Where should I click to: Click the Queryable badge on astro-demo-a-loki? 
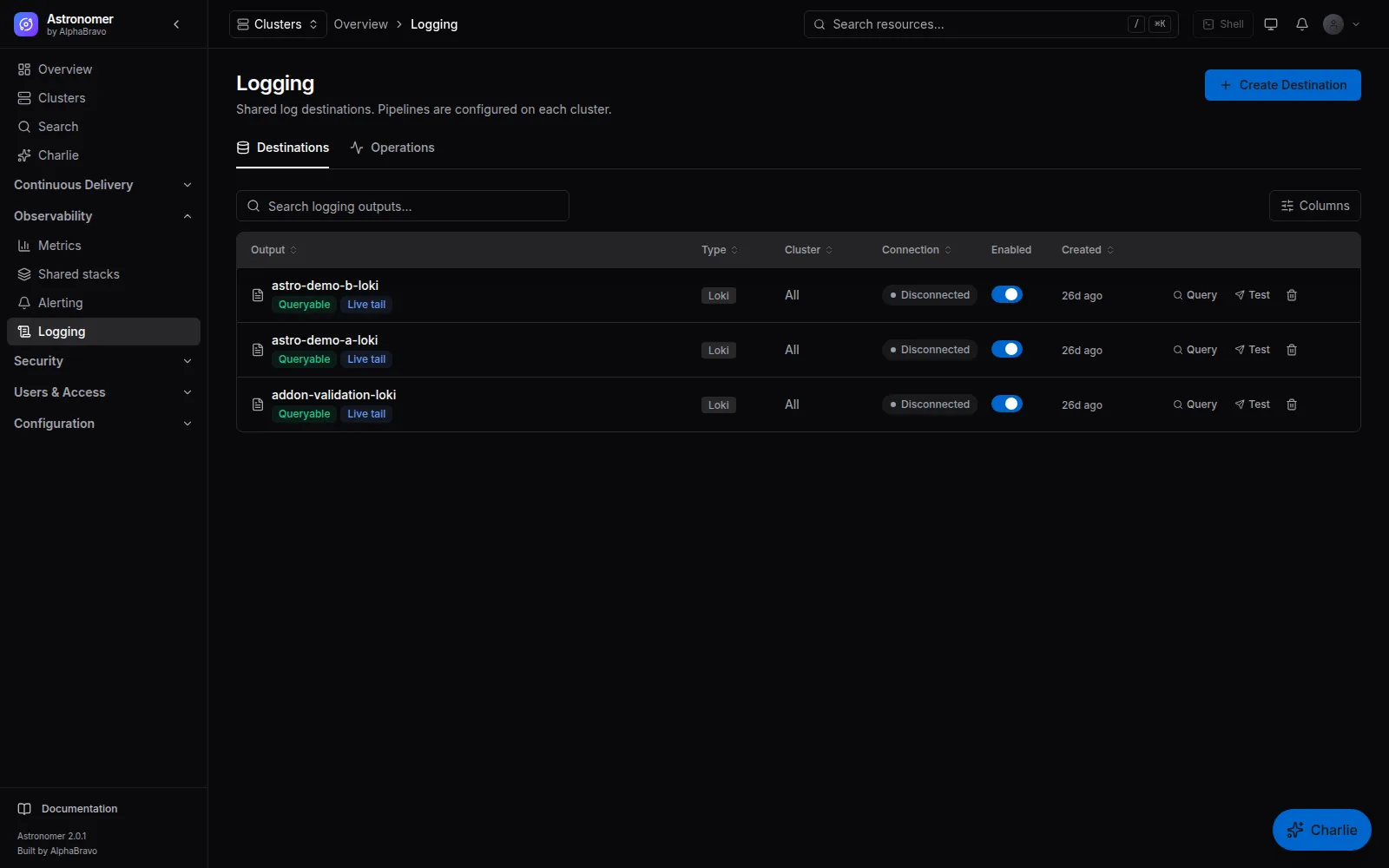click(304, 359)
